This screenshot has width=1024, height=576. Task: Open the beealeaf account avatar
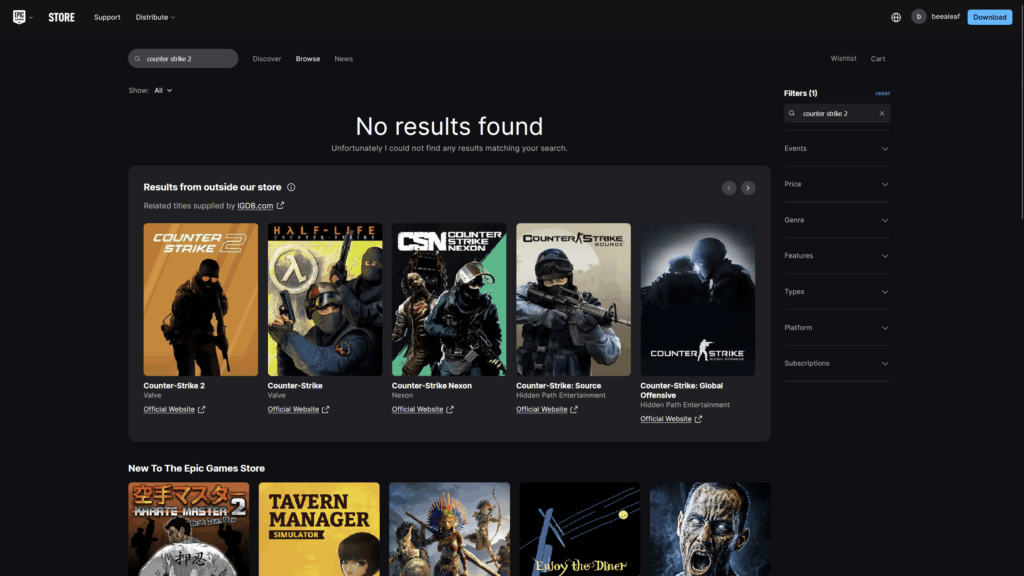point(918,17)
